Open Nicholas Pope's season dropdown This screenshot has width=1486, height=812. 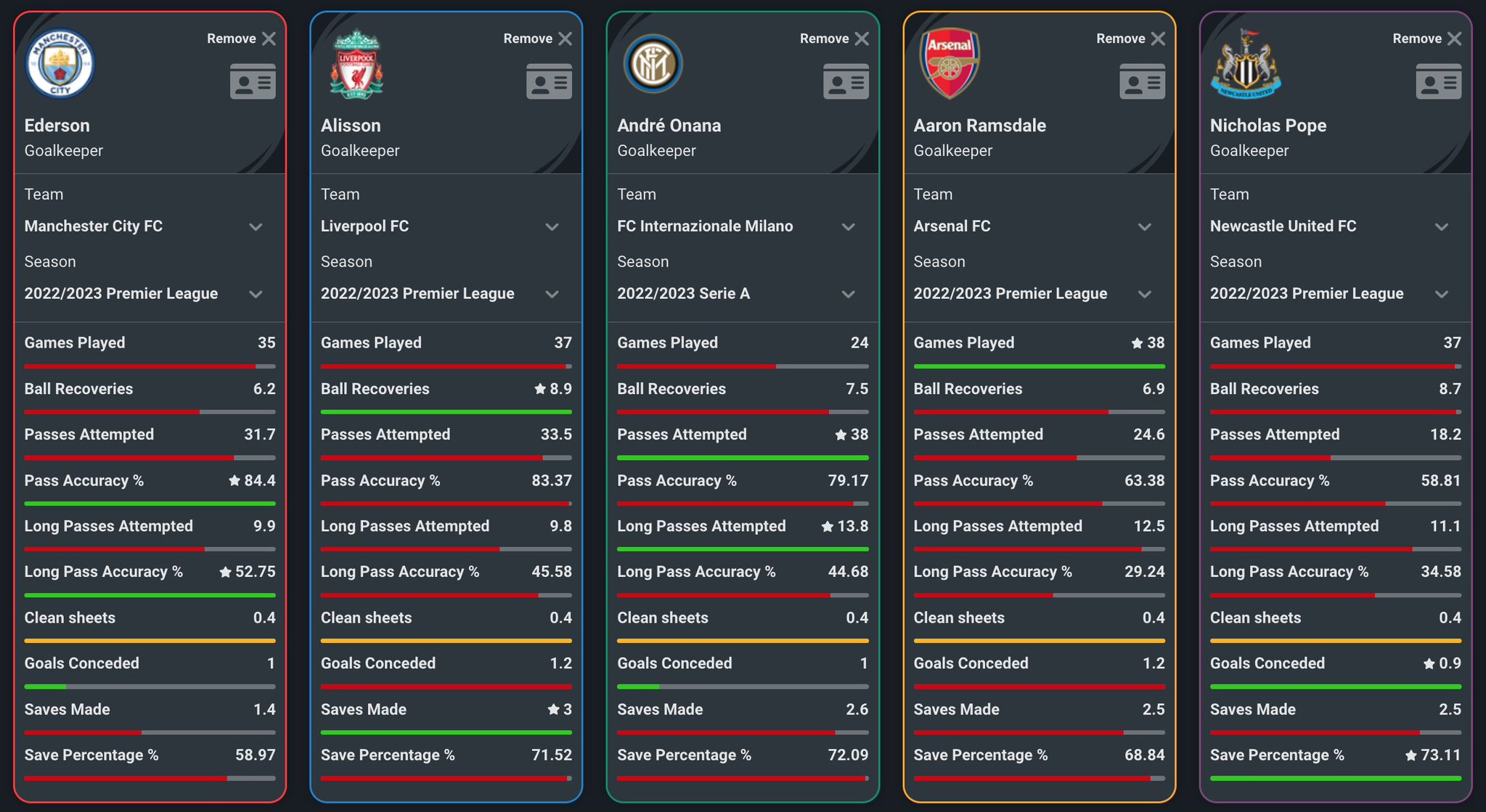click(1335, 294)
